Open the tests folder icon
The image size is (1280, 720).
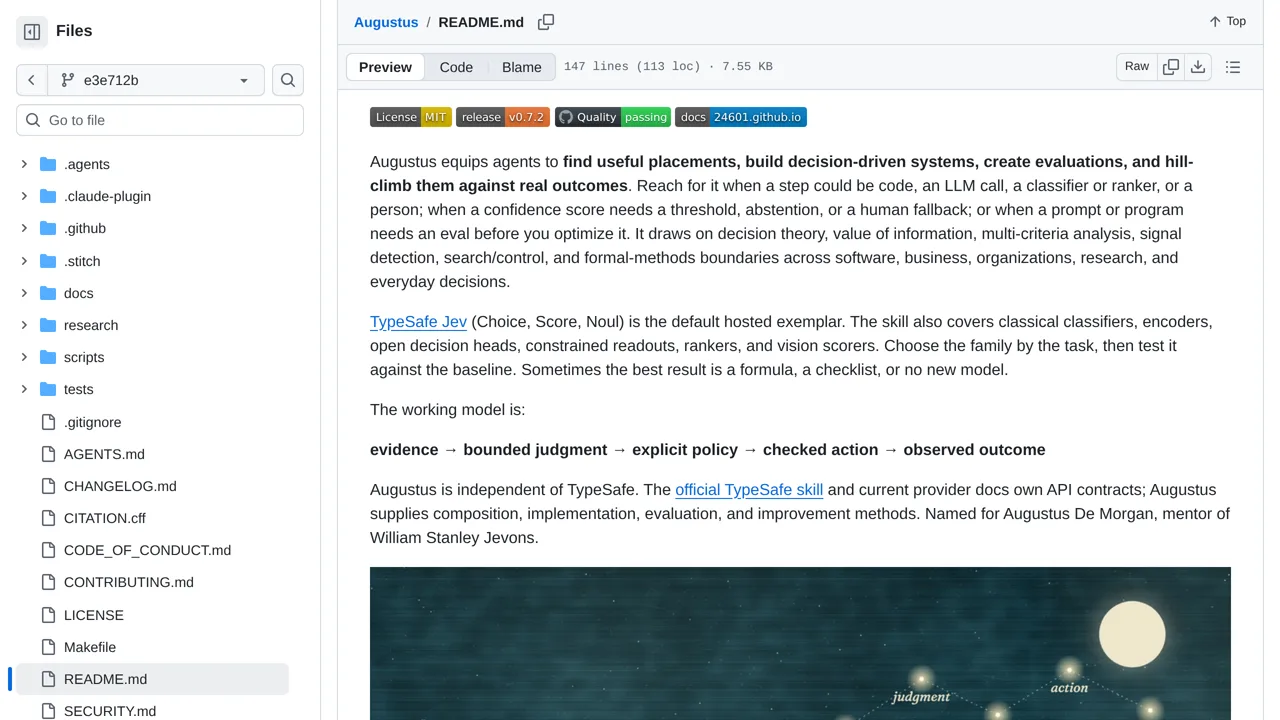pyautogui.click(x=48, y=389)
